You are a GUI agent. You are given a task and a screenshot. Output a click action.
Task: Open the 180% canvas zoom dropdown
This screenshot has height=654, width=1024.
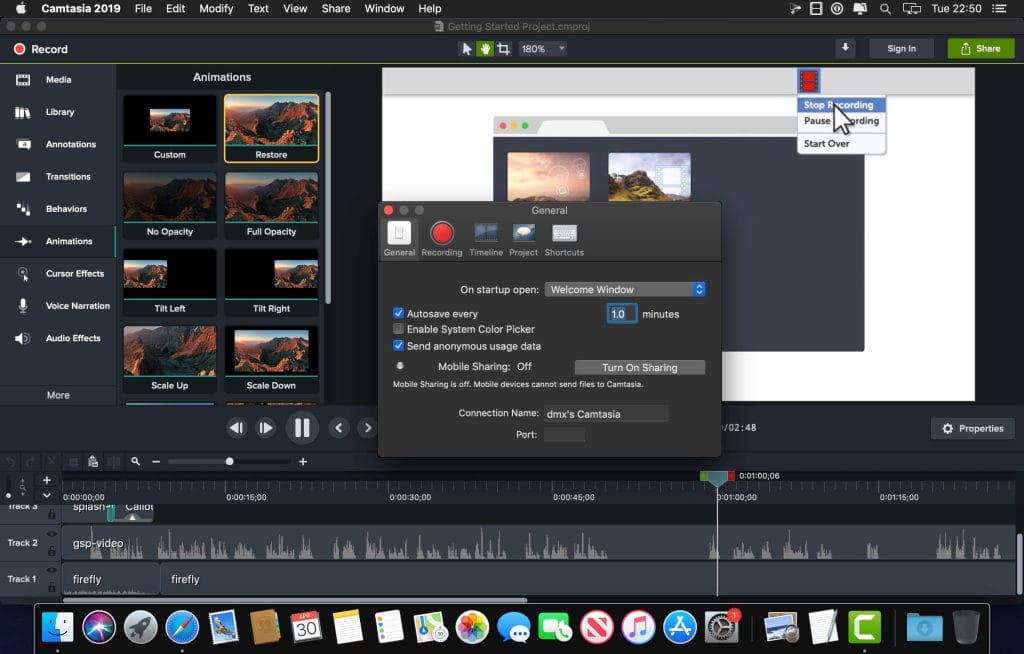pos(541,47)
